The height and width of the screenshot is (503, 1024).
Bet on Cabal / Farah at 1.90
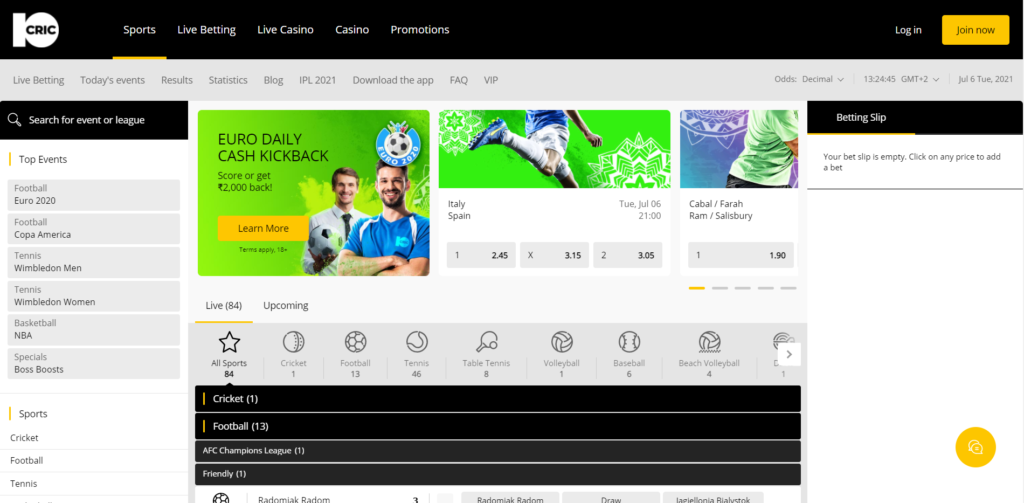741,255
